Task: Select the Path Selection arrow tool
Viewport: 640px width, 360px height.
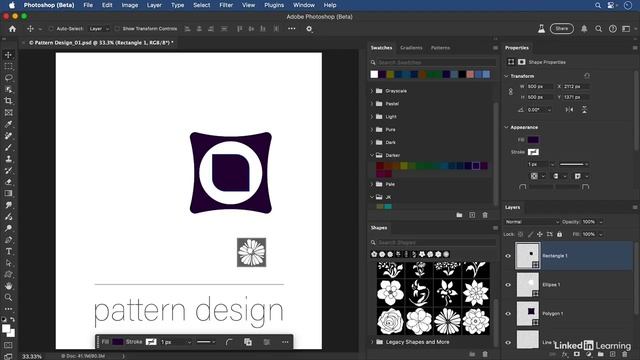Action: point(9,263)
